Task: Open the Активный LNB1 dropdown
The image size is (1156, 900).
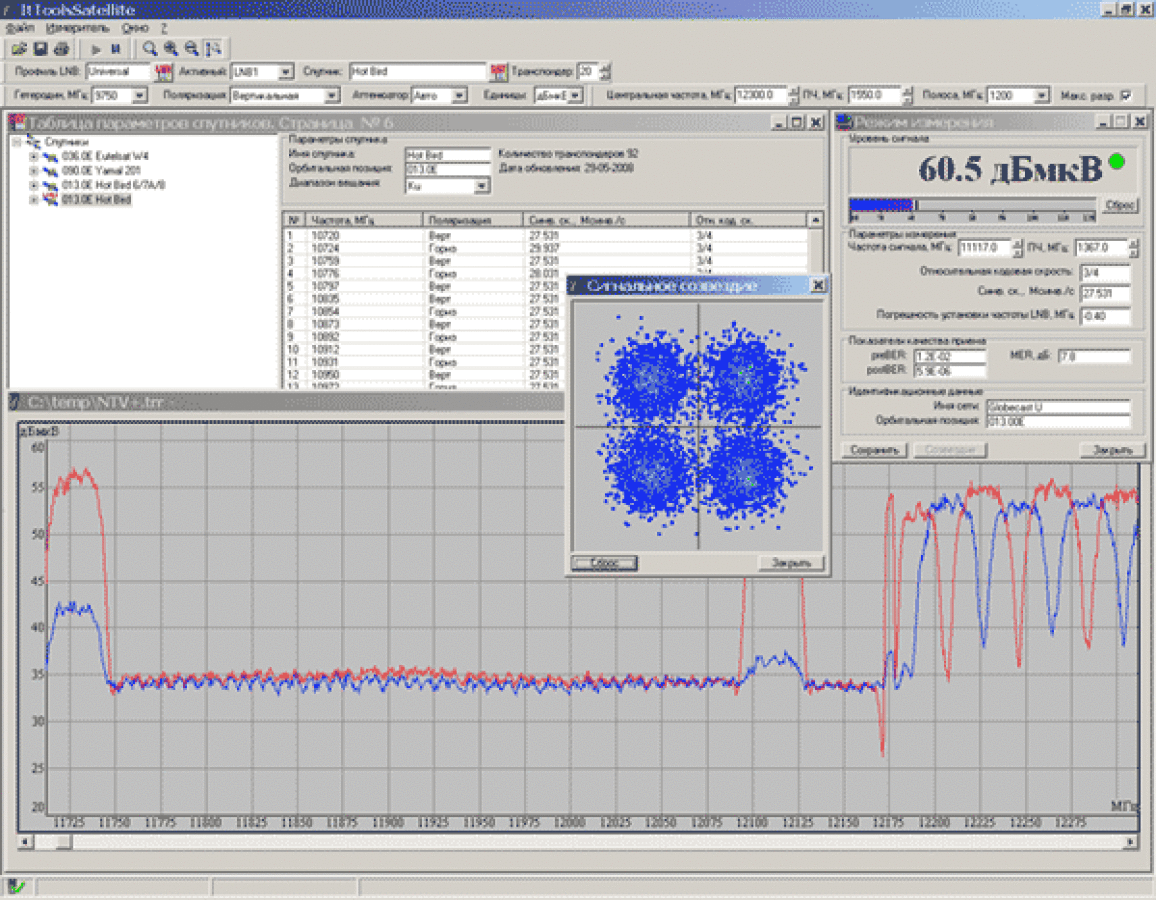Action: coord(285,71)
